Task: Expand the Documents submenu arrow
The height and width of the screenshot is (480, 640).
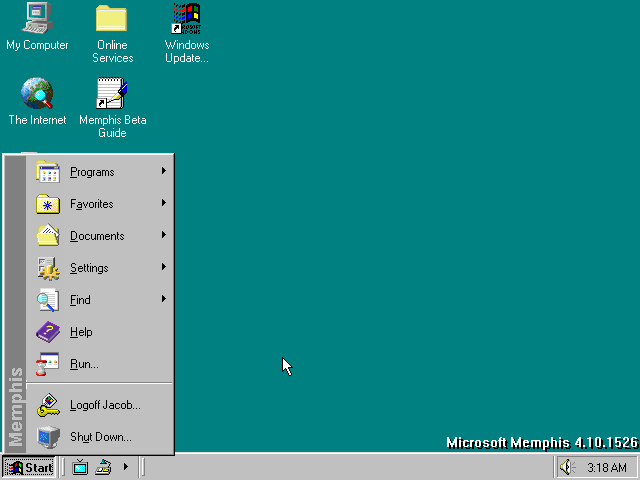Action: 164,235
